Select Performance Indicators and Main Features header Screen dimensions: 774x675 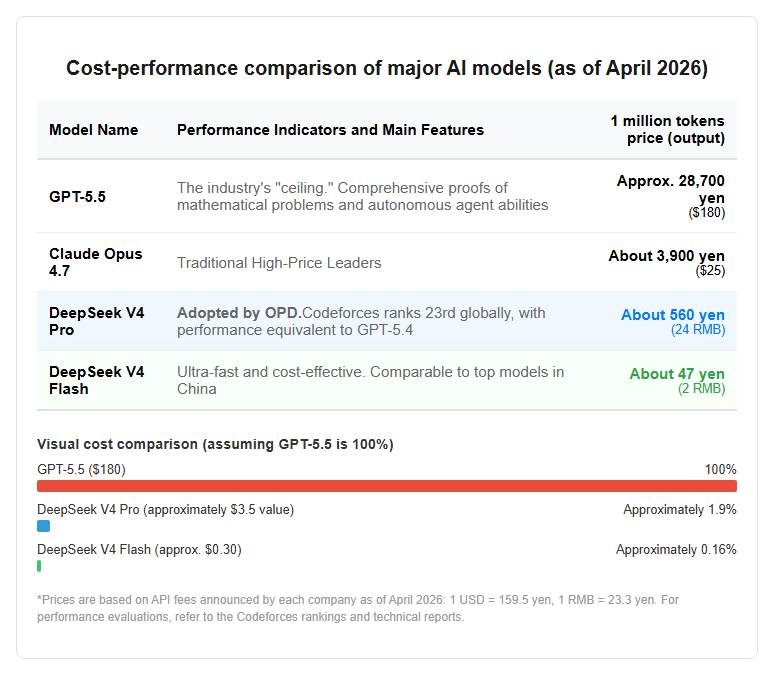330,130
